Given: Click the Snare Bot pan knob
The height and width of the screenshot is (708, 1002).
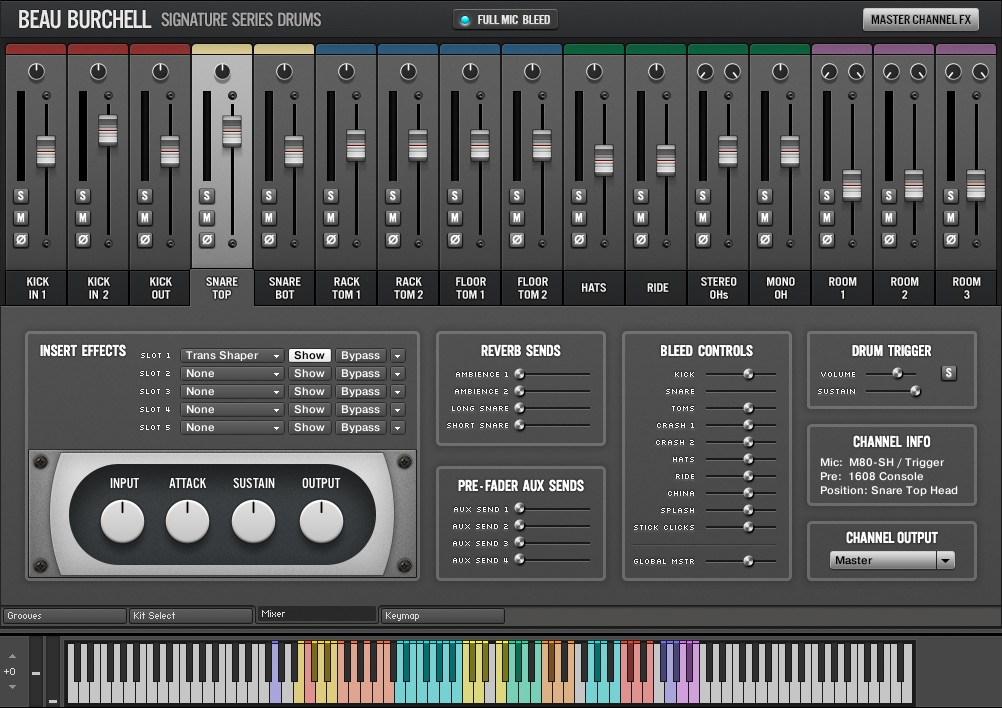Looking at the screenshot, I should click(x=284, y=72).
